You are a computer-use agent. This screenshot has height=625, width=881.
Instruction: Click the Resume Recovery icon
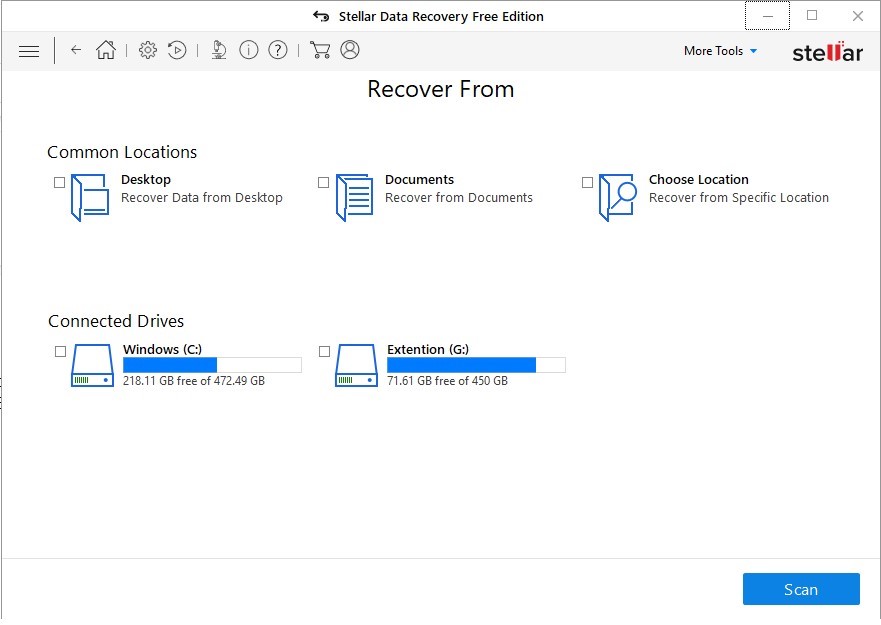click(177, 50)
